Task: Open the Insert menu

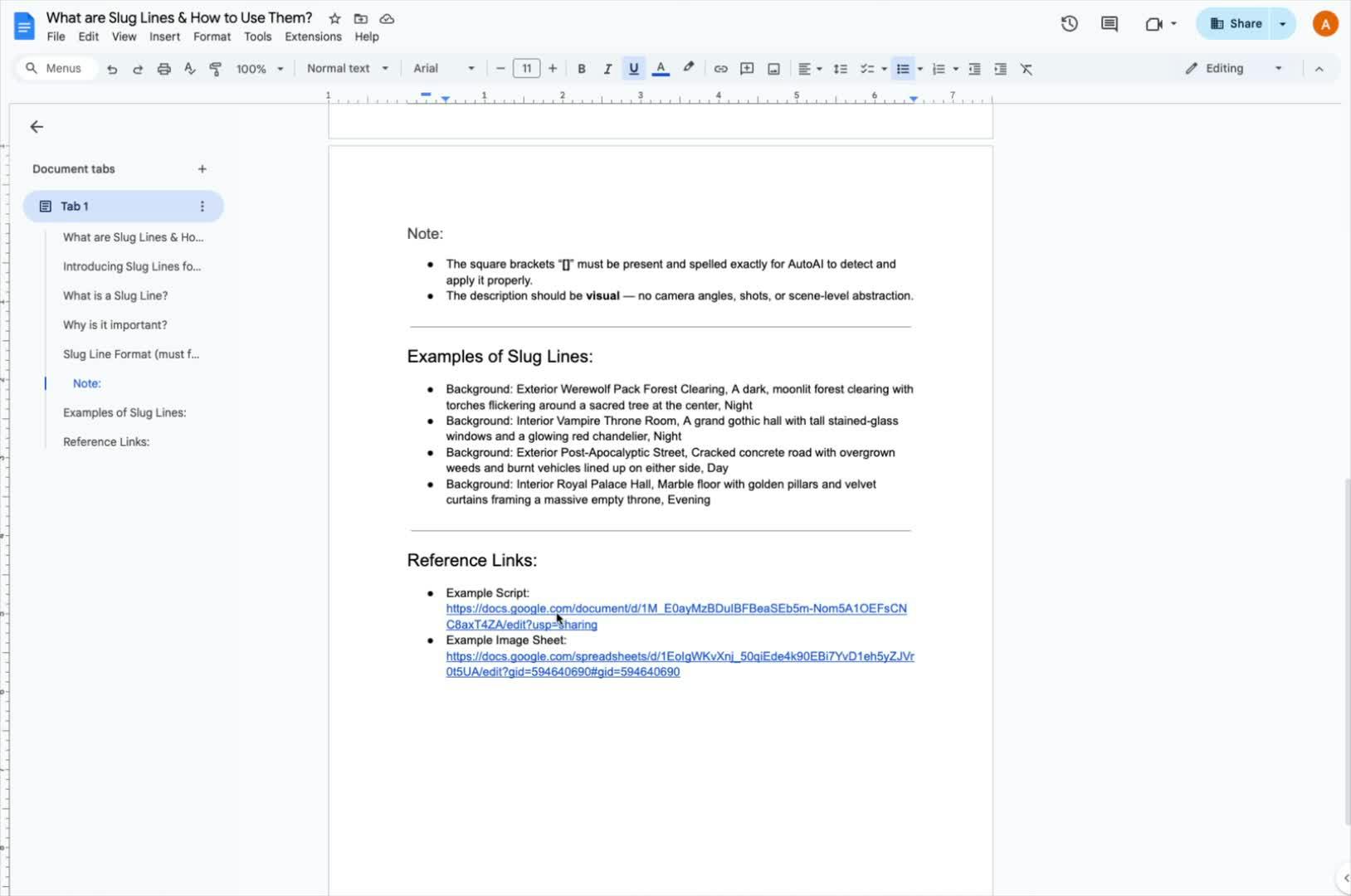Action: point(164,37)
